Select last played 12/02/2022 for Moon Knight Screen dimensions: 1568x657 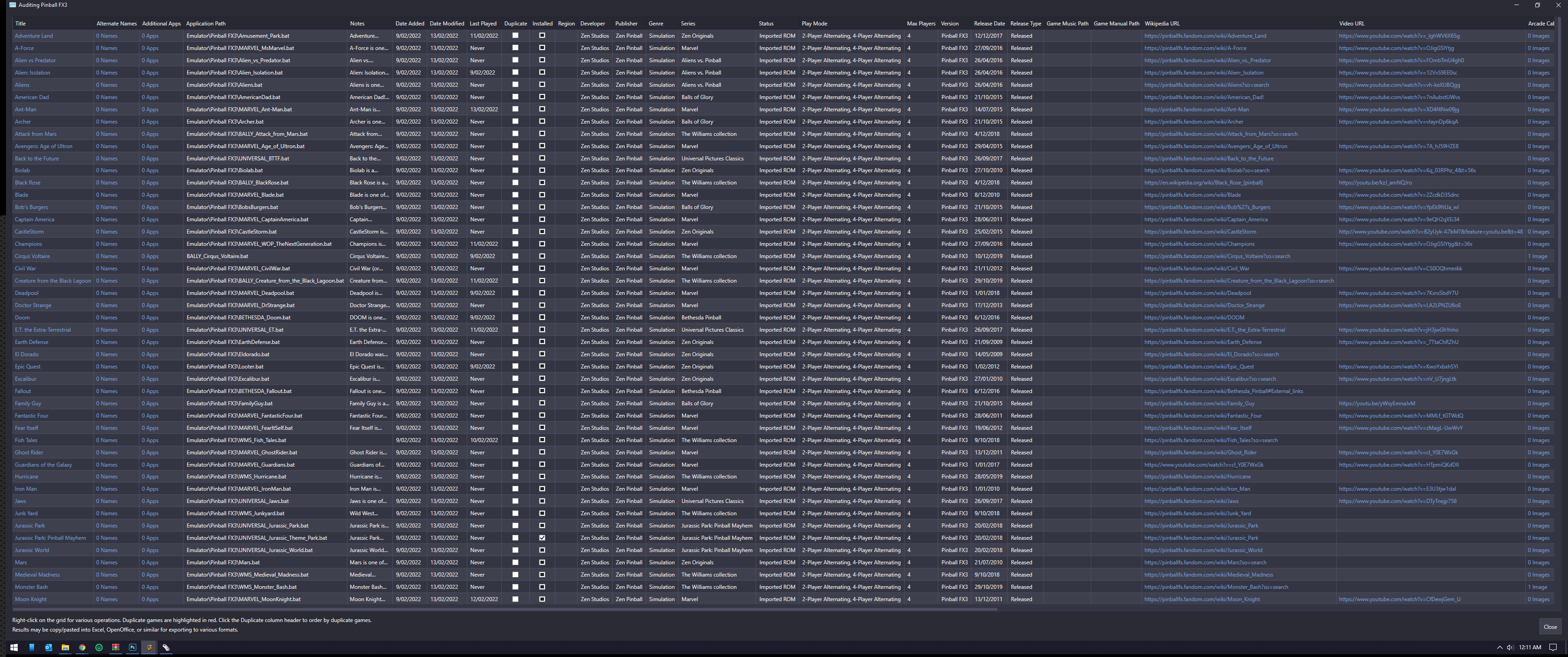(483, 599)
